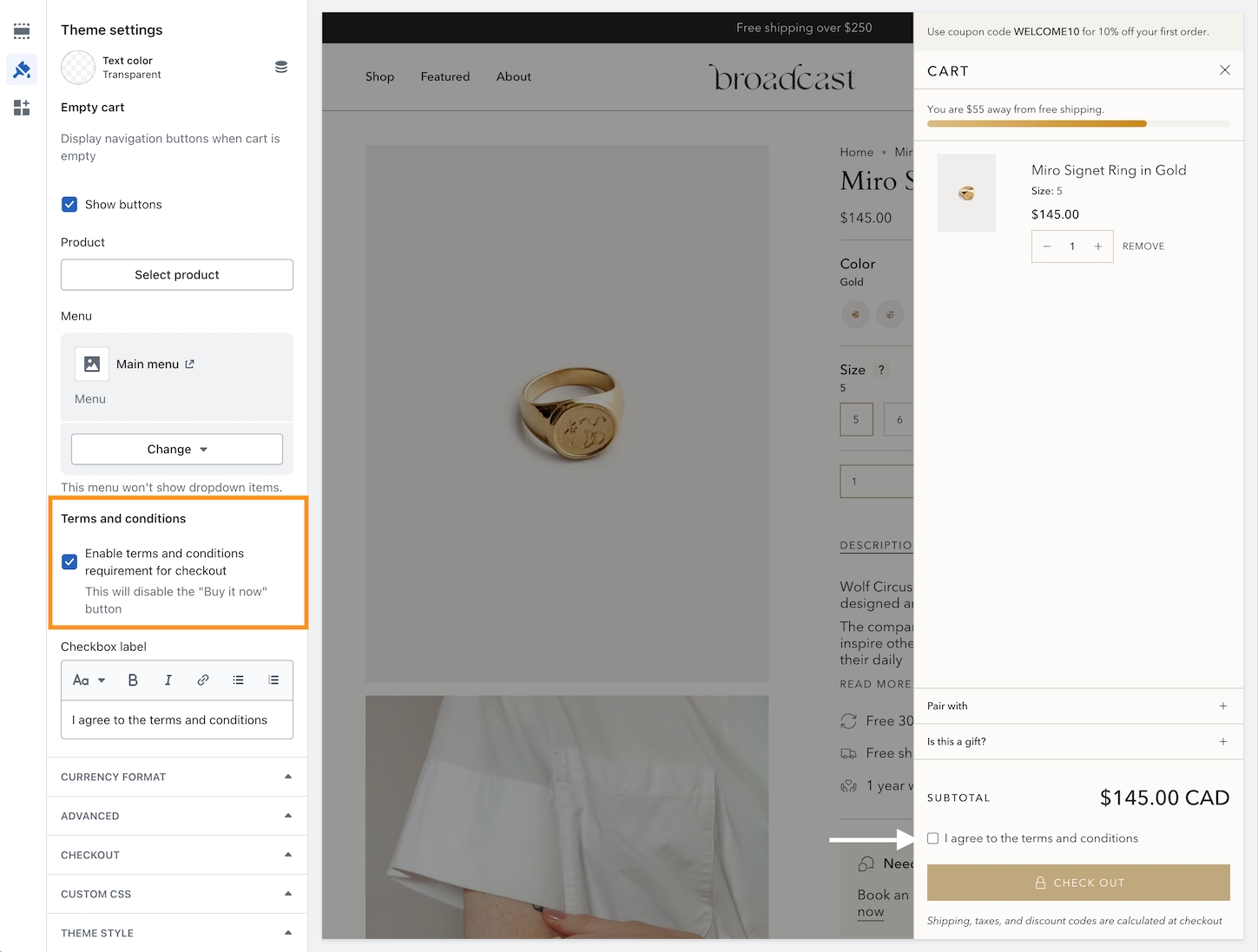The width and height of the screenshot is (1258, 952).
Task: Open the Change menu dropdown
Action: click(x=177, y=450)
